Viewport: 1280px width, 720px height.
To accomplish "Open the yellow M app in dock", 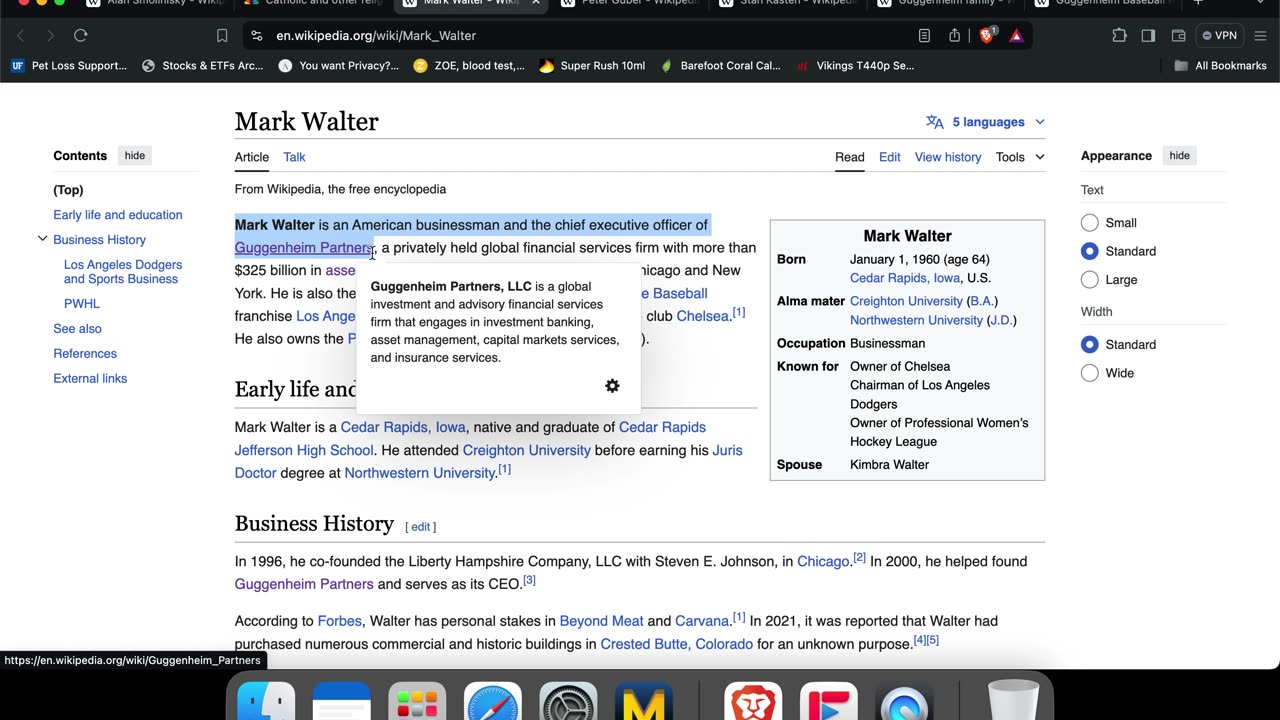I will (x=644, y=703).
